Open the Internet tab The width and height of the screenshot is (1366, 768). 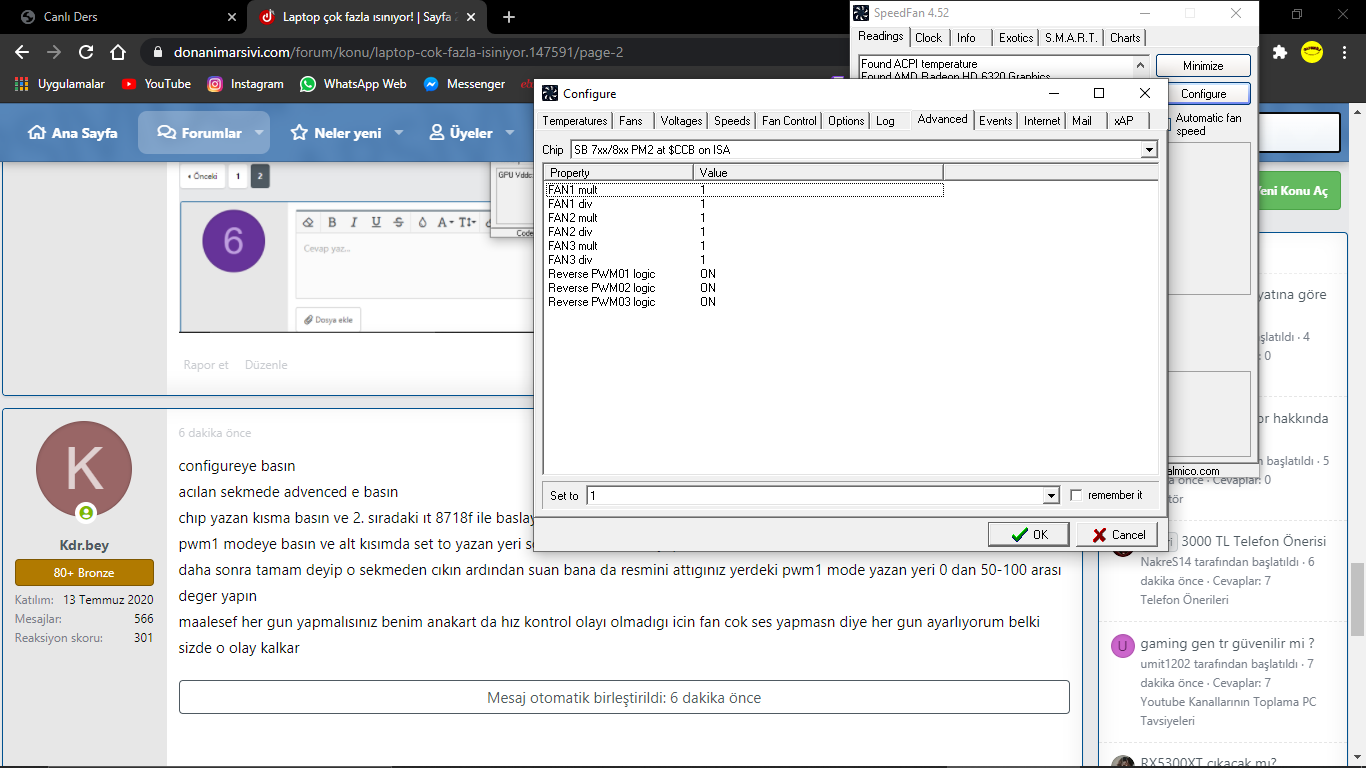(1042, 121)
